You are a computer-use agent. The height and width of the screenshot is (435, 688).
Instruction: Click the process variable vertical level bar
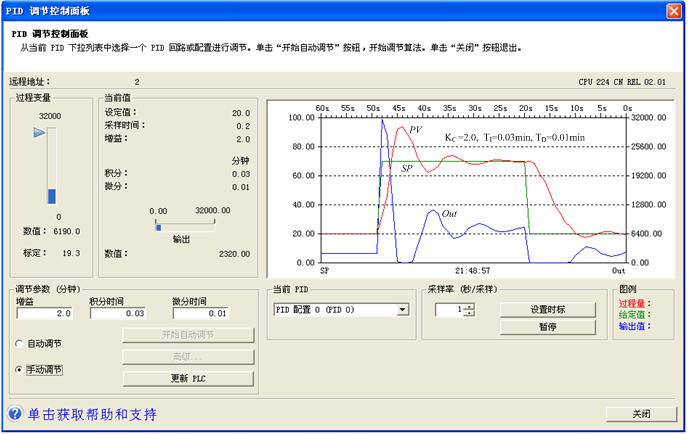[x=52, y=166]
